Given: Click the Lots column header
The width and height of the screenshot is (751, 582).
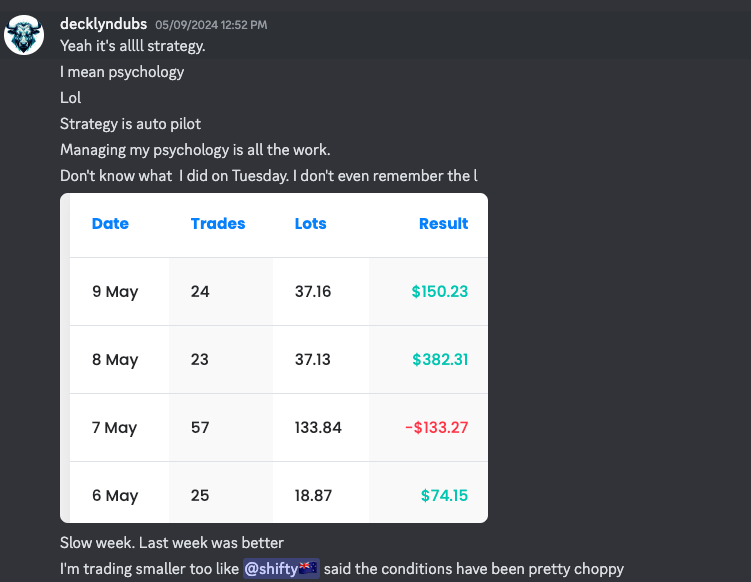Looking at the screenshot, I should point(310,224).
